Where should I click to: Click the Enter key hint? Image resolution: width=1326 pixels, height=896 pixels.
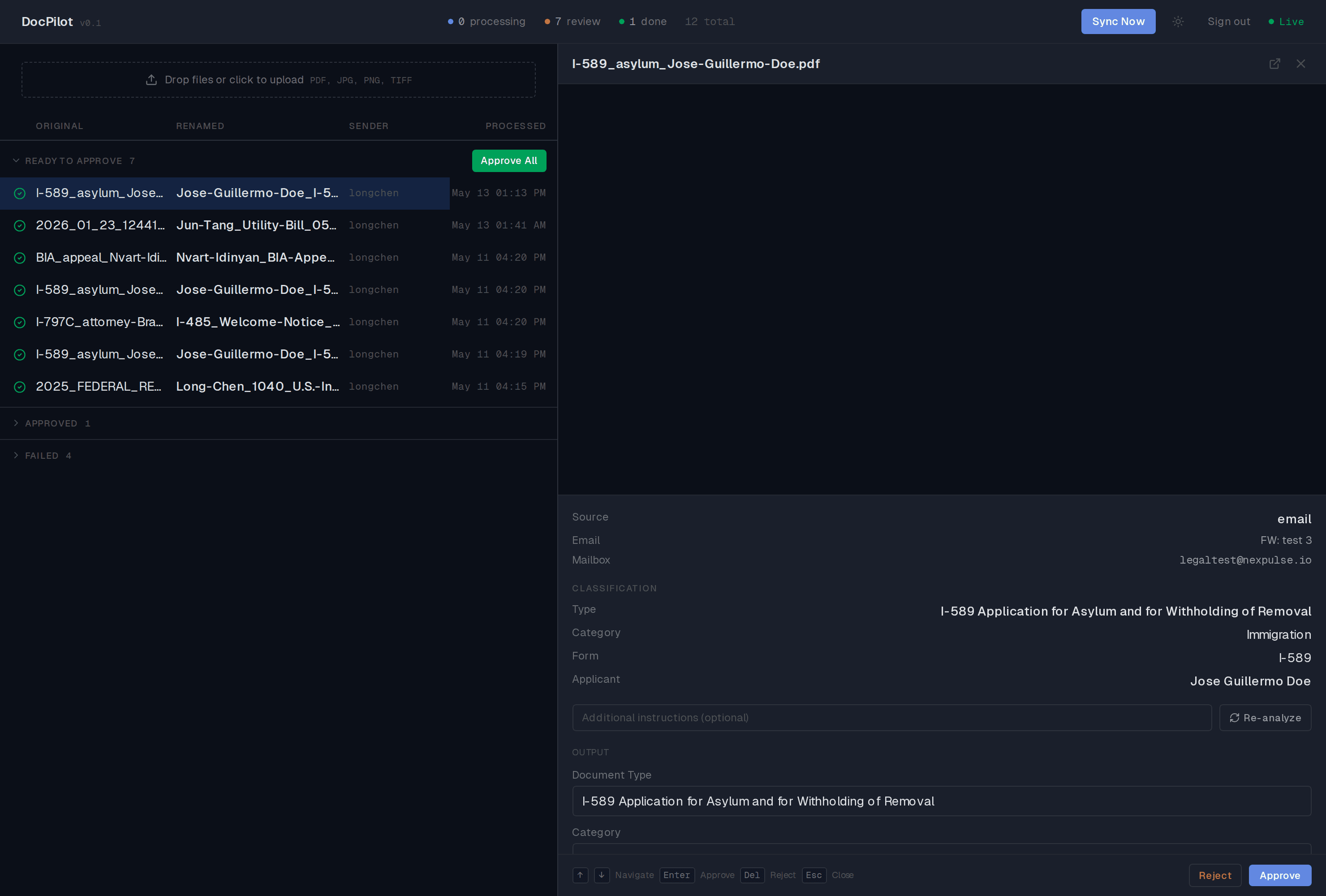(677, 875)
